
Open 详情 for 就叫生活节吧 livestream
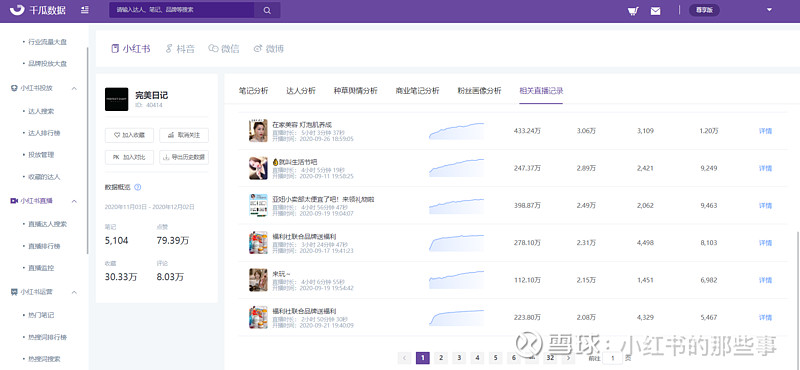pos(765,168)
